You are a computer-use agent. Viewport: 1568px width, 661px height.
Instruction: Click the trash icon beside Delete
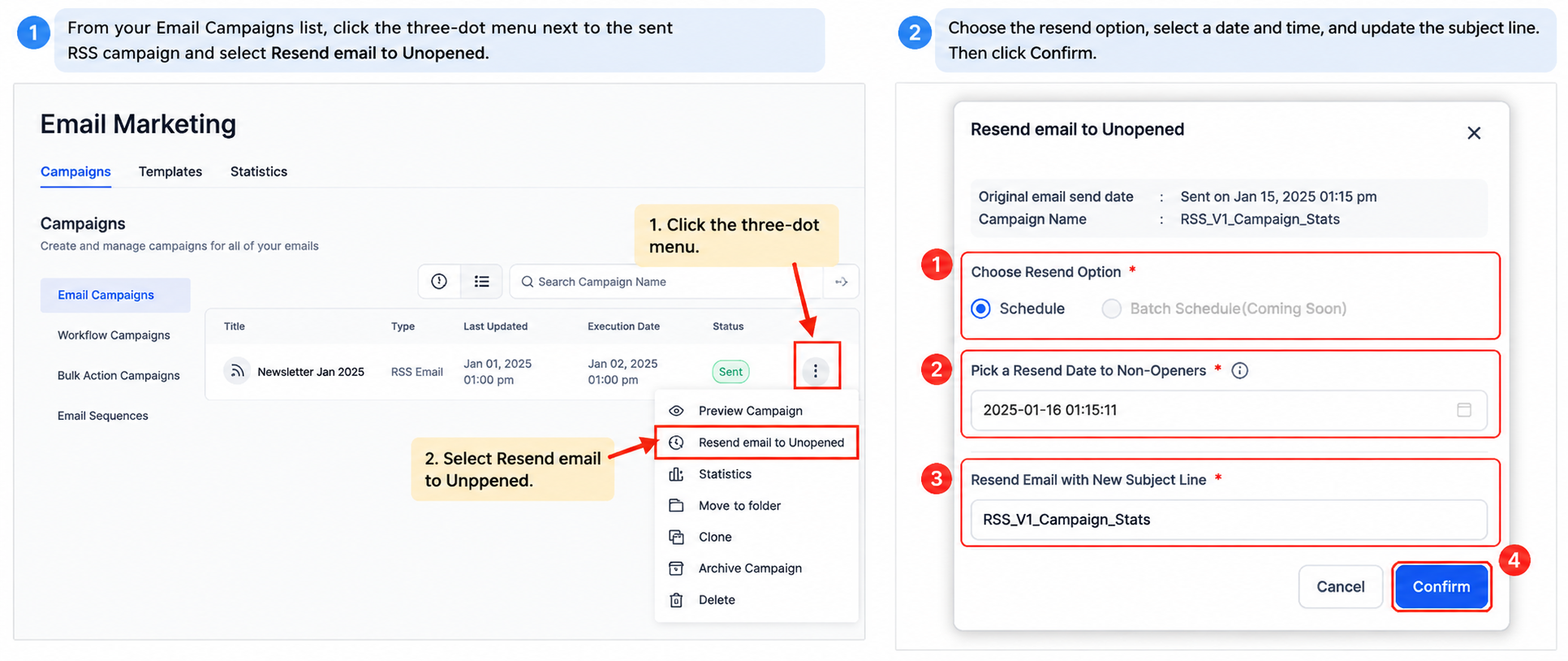point(676,600)
